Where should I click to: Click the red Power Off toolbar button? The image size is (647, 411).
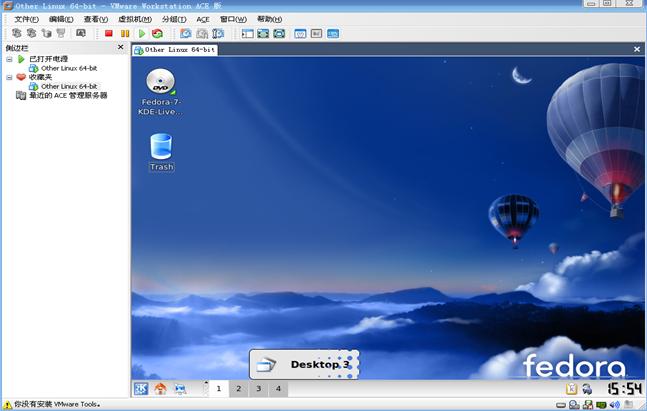[x=109, y=33]
